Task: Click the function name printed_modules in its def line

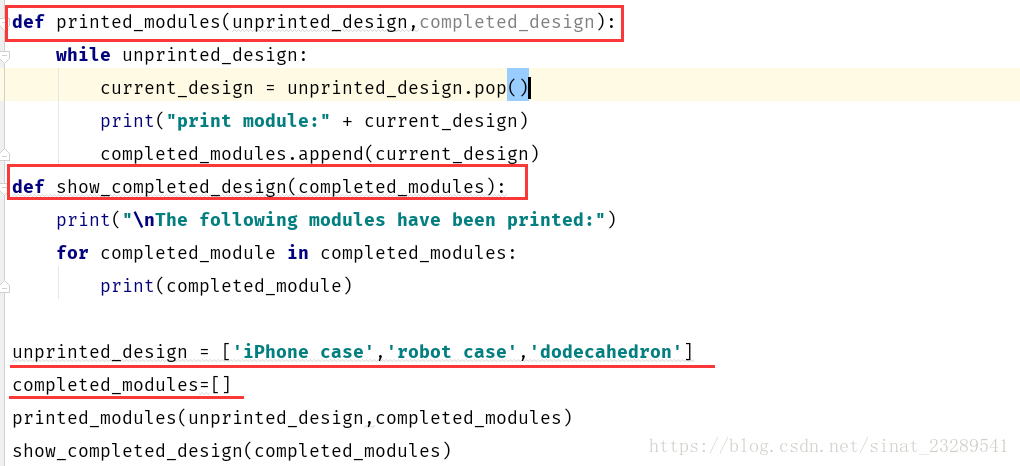Action: [x=139, y=22]
